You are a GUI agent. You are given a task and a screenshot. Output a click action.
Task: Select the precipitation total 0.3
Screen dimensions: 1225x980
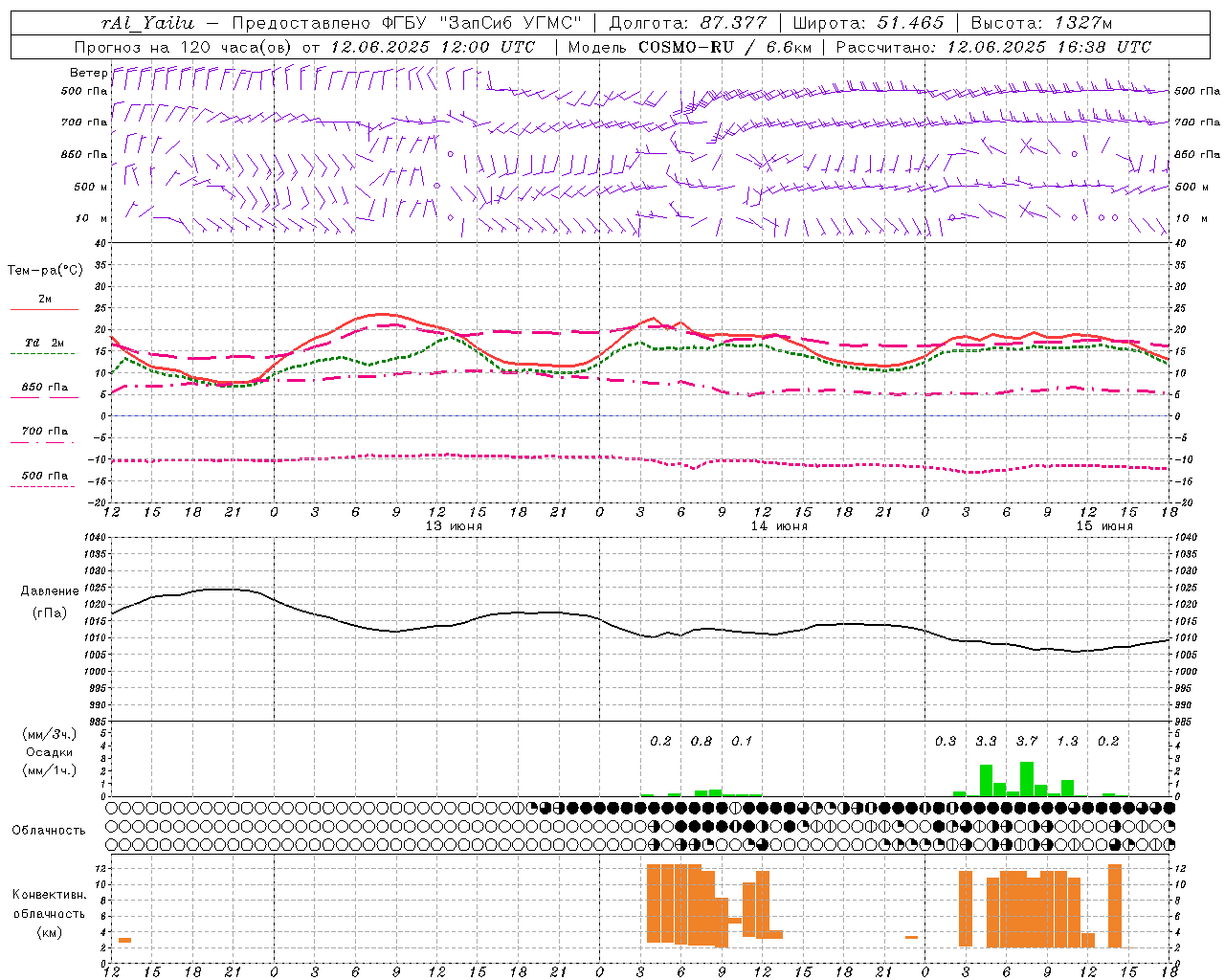point(946,741)
